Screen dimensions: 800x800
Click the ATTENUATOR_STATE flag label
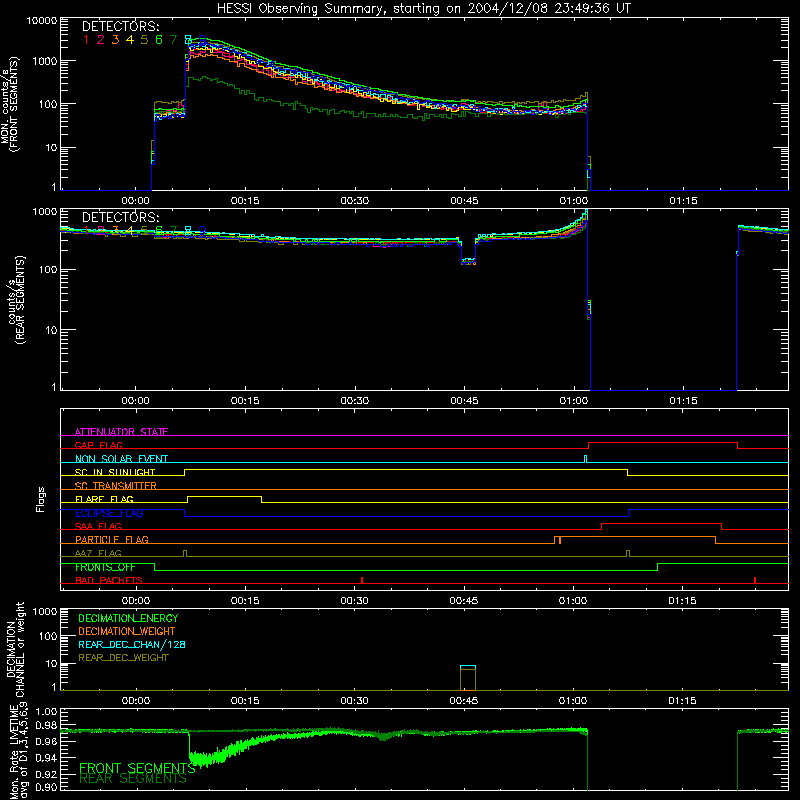click(x=121, y=432)
